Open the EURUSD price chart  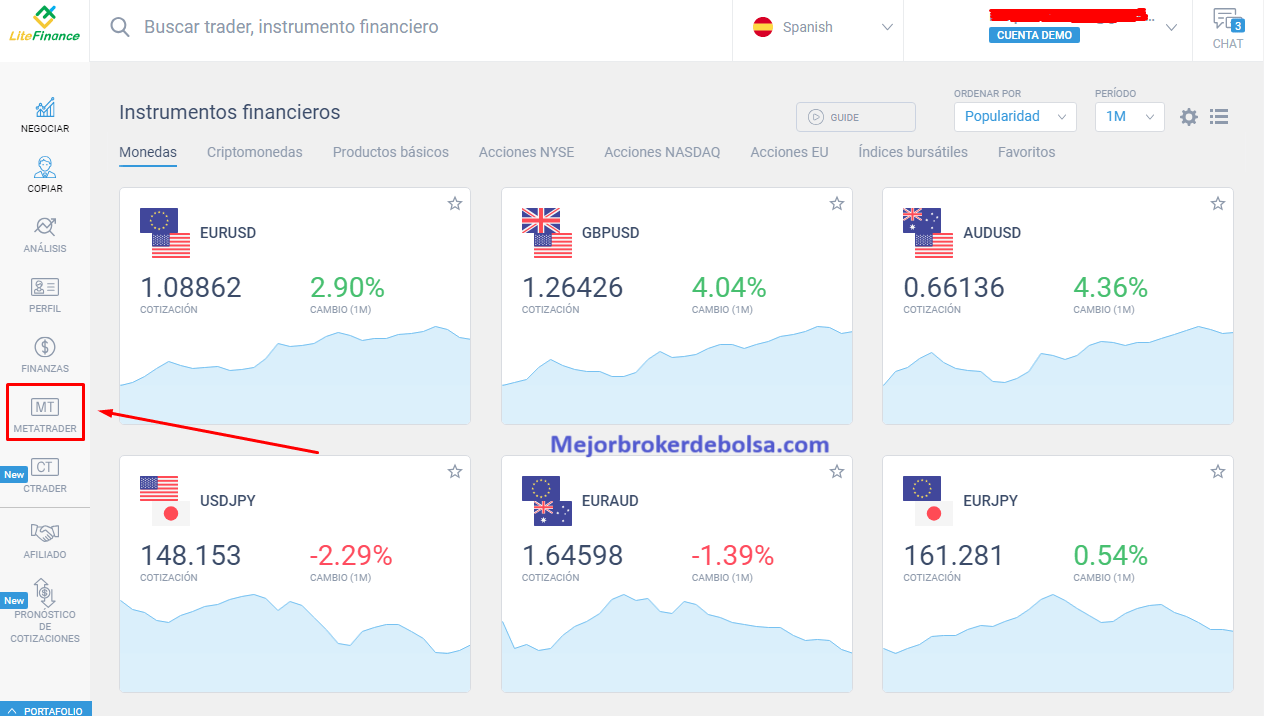(295, 375)
